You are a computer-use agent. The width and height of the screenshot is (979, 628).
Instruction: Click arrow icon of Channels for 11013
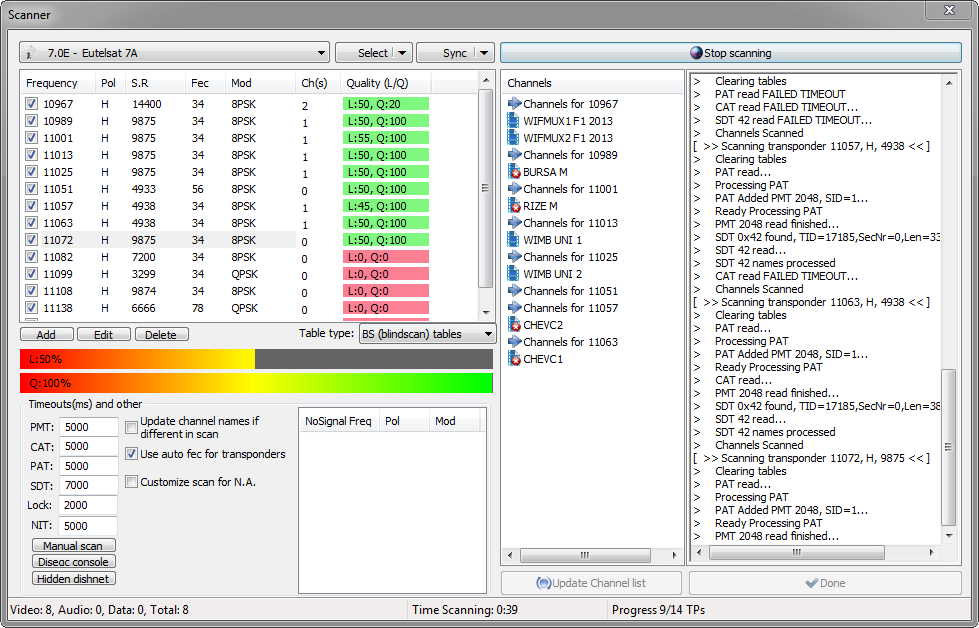click(514, 223)
